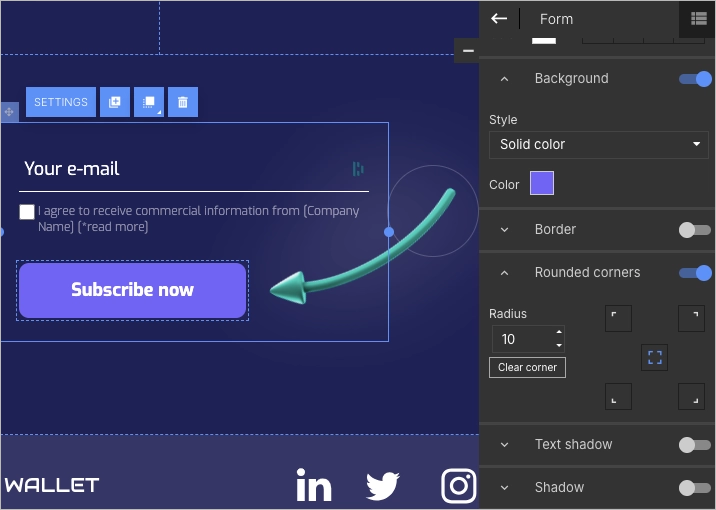Viewport: 716px width, 510px height.
Task: Select the top-left corner radius icon
Action: click(618, 319)
